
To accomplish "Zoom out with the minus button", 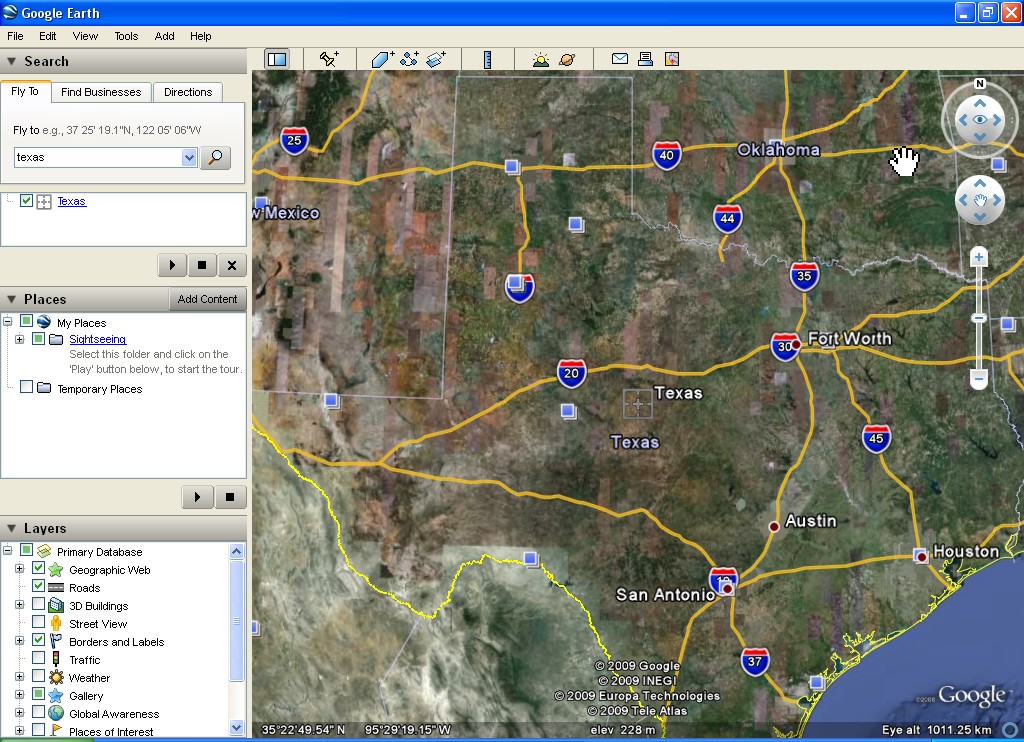I will click(x=978, y=378).
